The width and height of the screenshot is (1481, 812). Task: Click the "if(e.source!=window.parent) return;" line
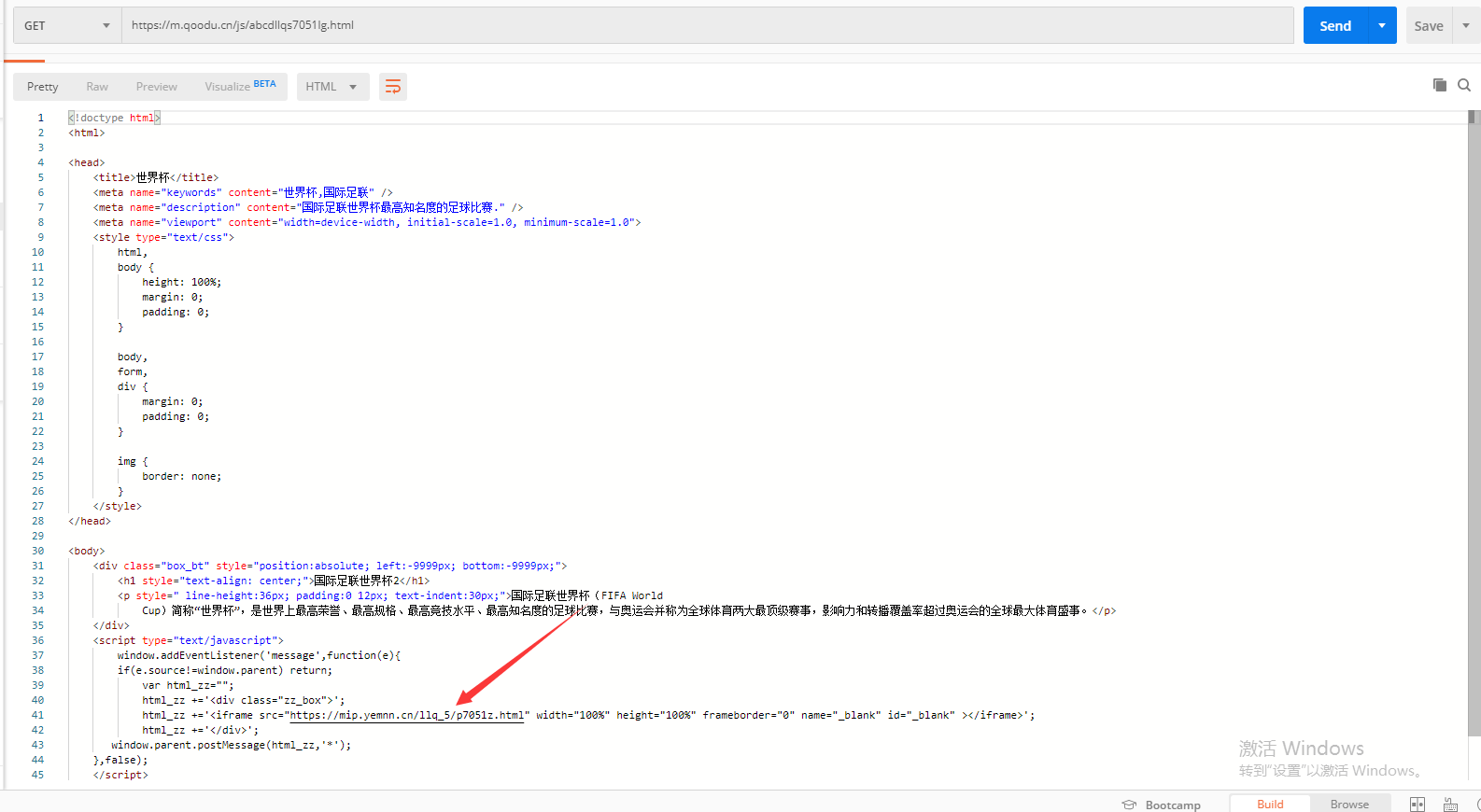[225, 670]
